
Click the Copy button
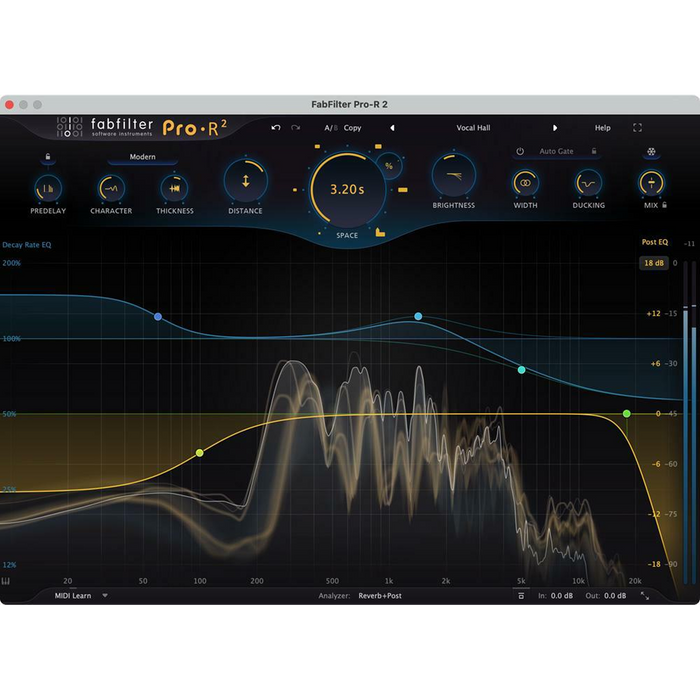(352, 128)
